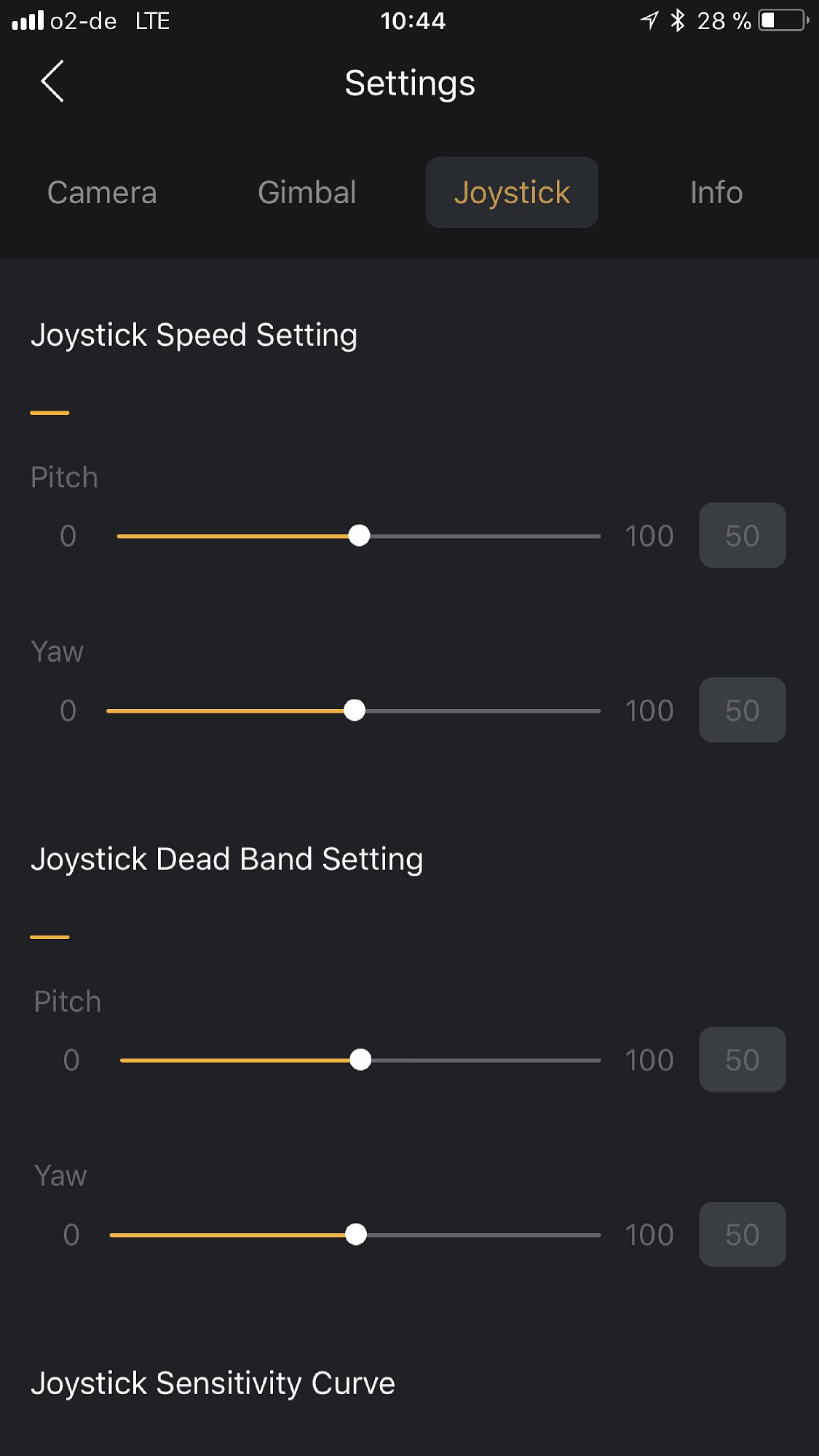Edit the Speed Yaw value field
Image resolution: width=819 pixels, height=1456 pixels.
click(742, 711)
